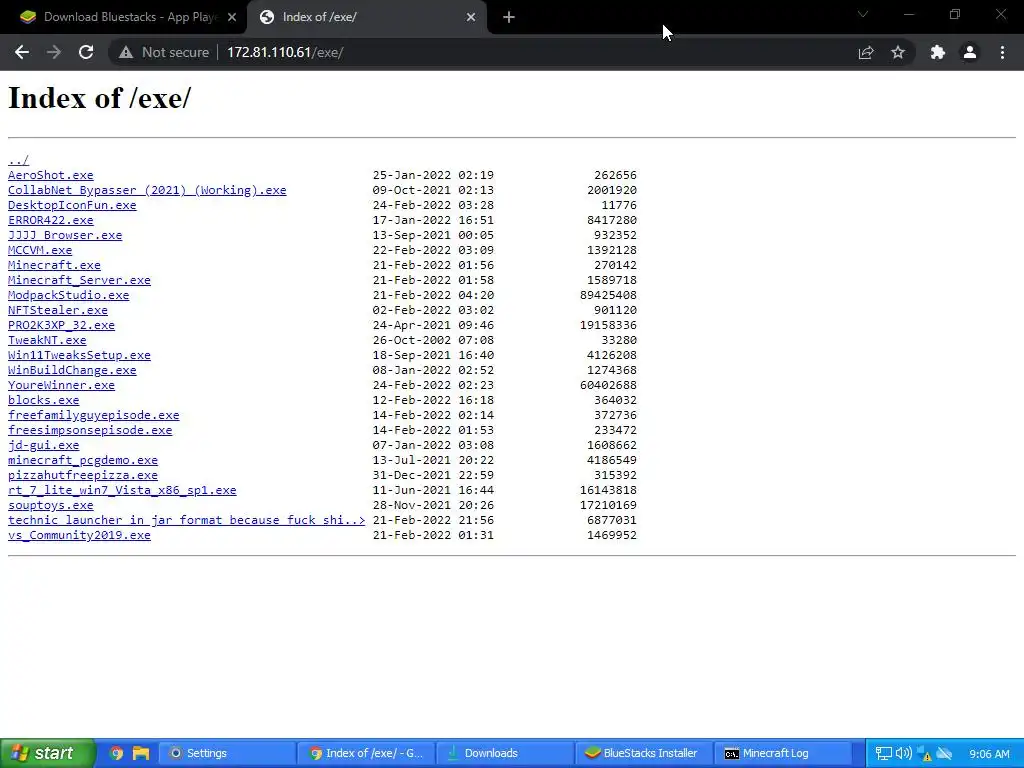Click the Not secure warning icon
This screenshot has height=768, width=1024.
tap(125, 52)
